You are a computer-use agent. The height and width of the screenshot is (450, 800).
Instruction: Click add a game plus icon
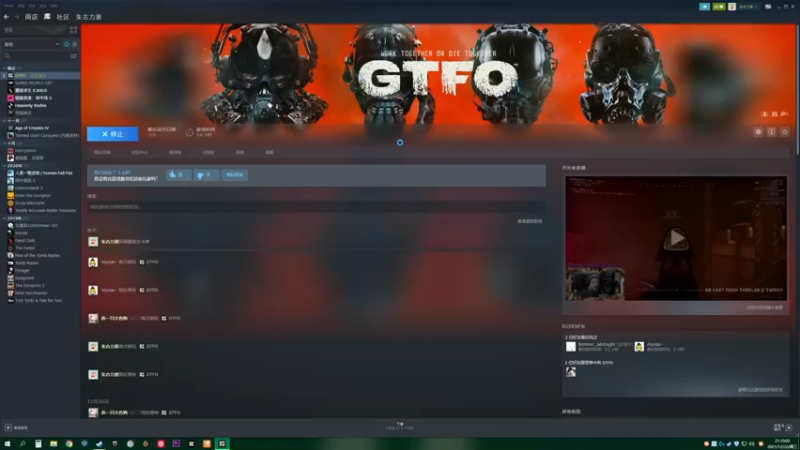point(8,428)
